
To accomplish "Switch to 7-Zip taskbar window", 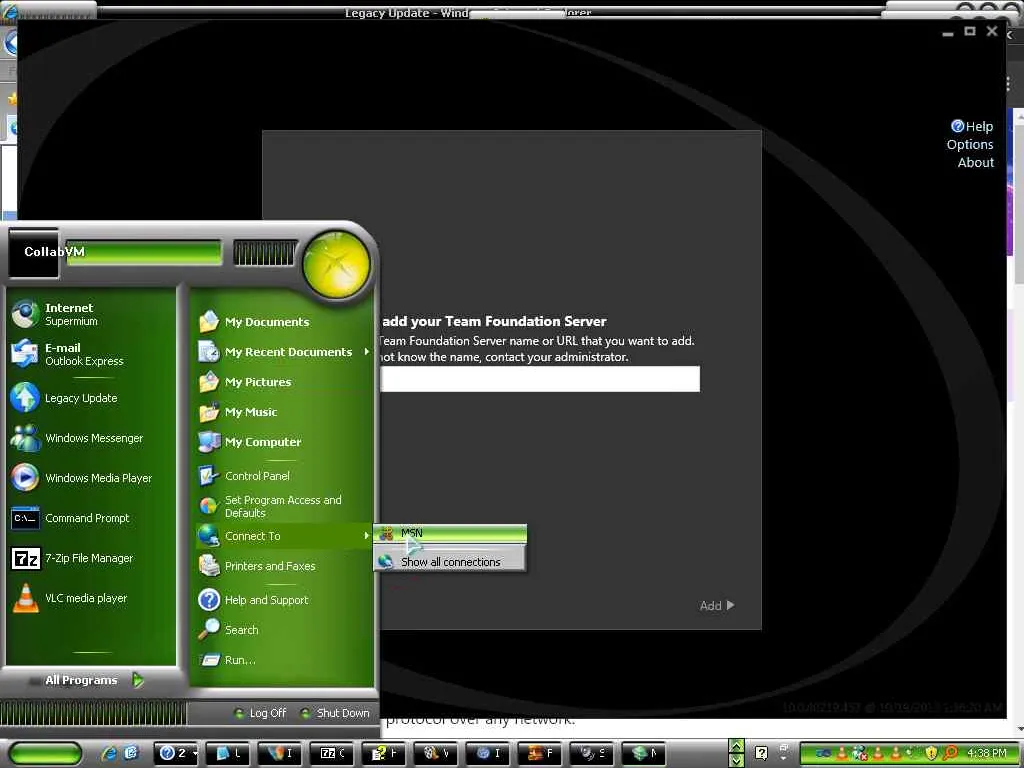I will pyautogui.click(x=332, y=753).
